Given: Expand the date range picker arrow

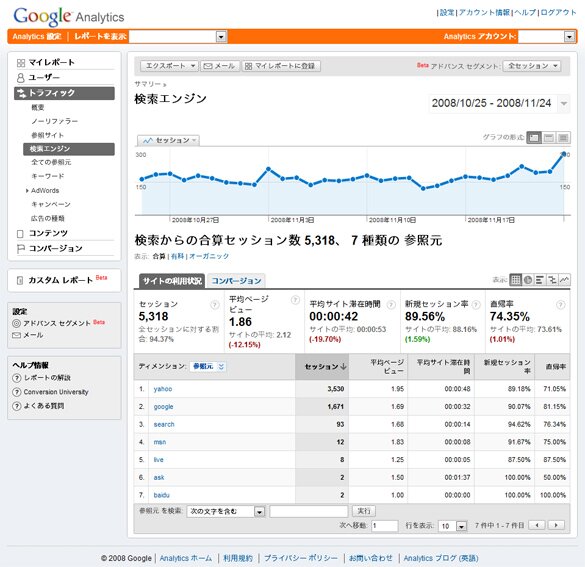Looking at the screenshot, I should (x=564, y=103).
